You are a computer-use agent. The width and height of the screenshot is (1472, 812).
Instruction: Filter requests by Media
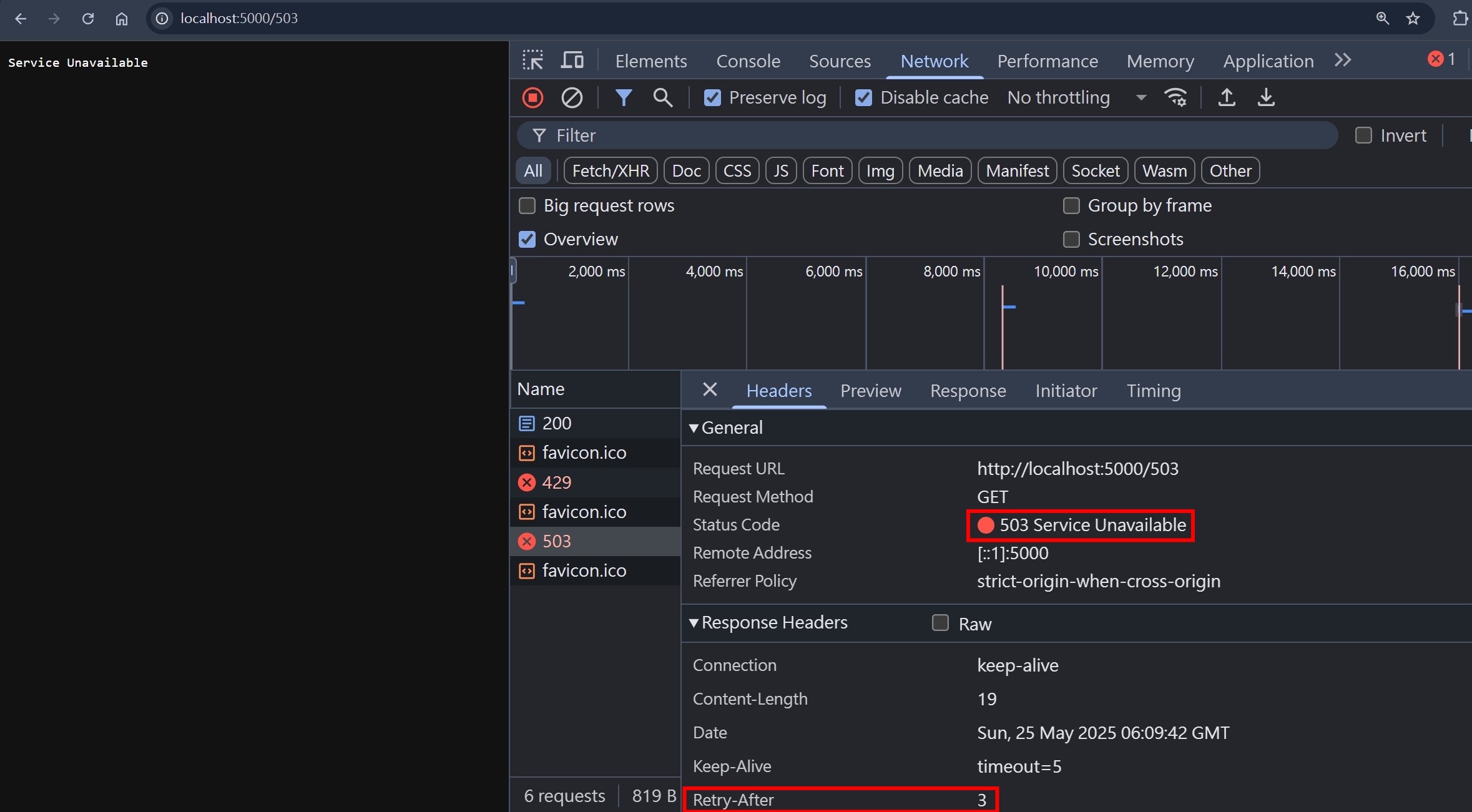[940, 171]
